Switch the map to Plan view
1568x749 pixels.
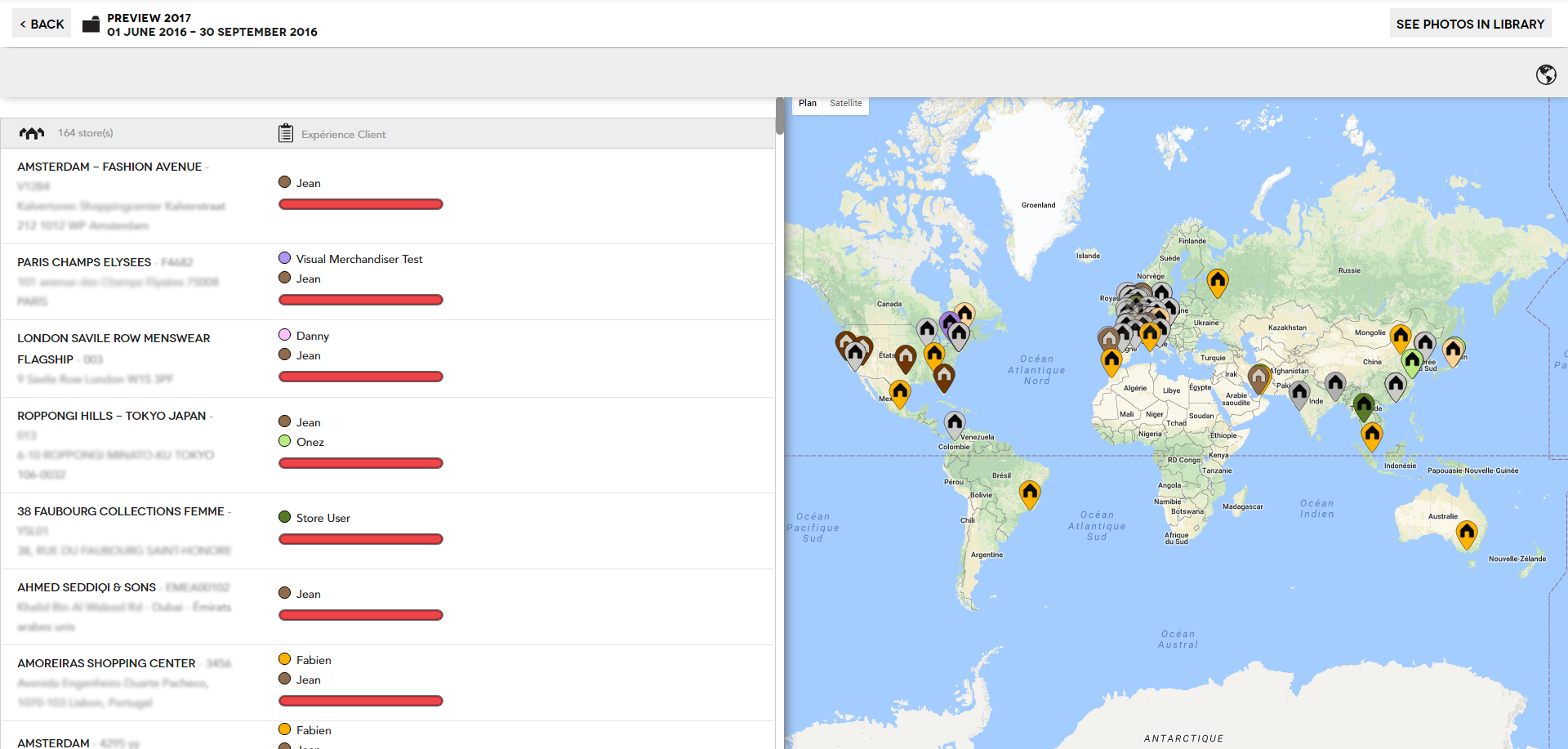(808, 104)
